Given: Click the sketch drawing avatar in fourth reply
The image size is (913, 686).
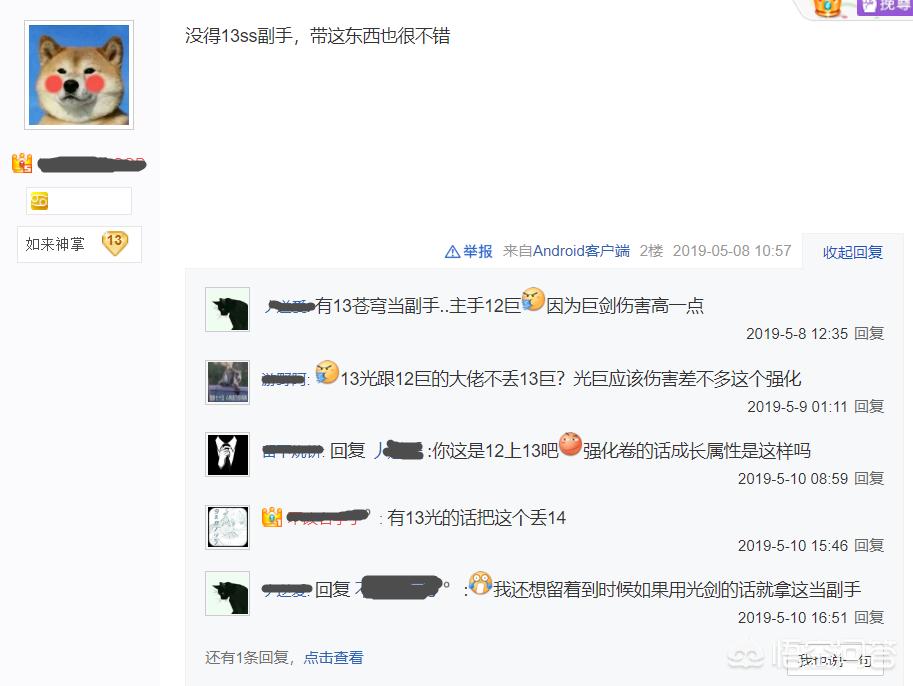Looking at the screenshot, I should (x=228, y=527).
